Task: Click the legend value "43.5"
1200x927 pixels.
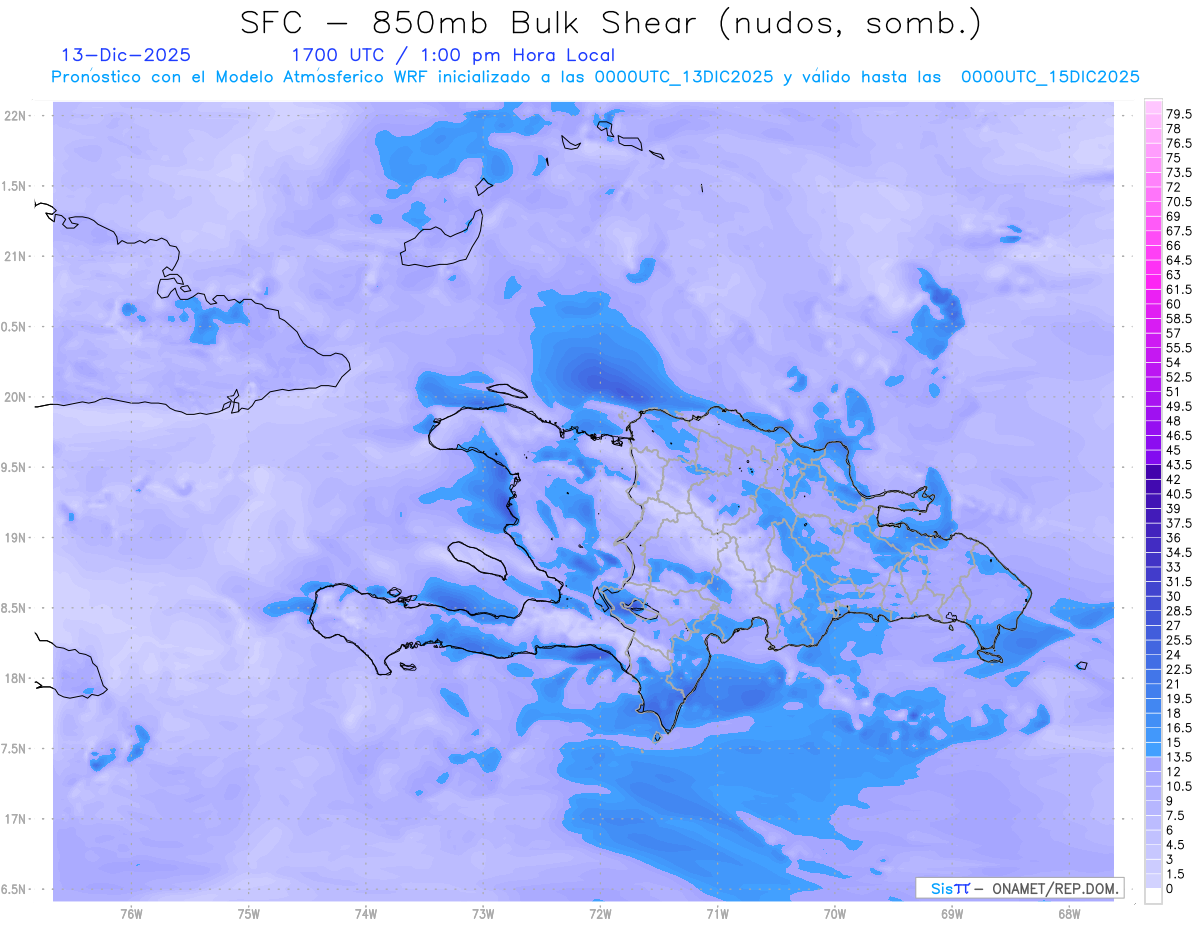Action: pyautogui.click(x=1179, y=465)
